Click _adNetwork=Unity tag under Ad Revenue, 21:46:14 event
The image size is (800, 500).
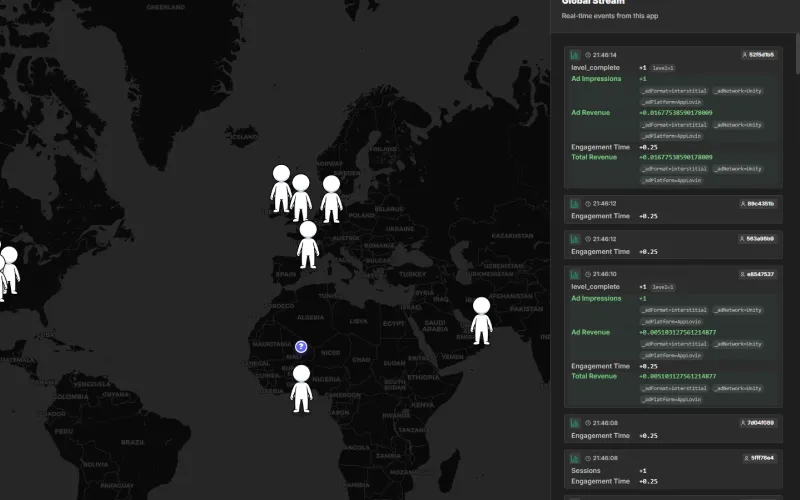(x=738, y=125)
